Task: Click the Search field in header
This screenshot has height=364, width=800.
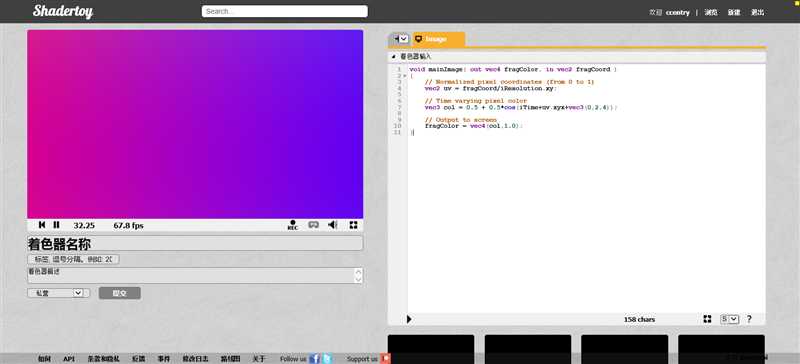Action: [285, 11]
